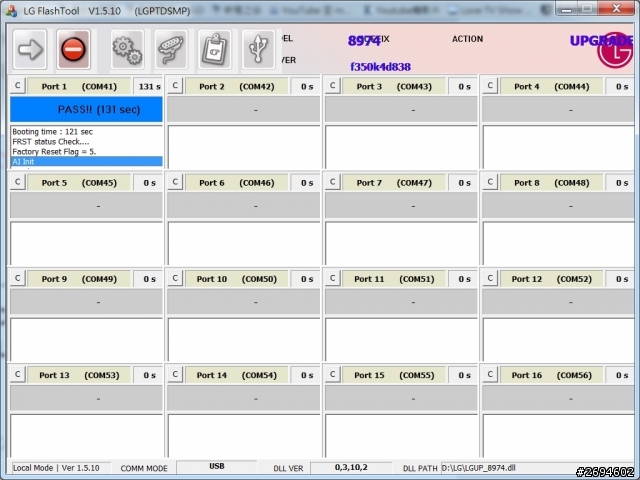Screen dimensions: 640x480
Task: Click the 8974 model text
Action: 364,41
